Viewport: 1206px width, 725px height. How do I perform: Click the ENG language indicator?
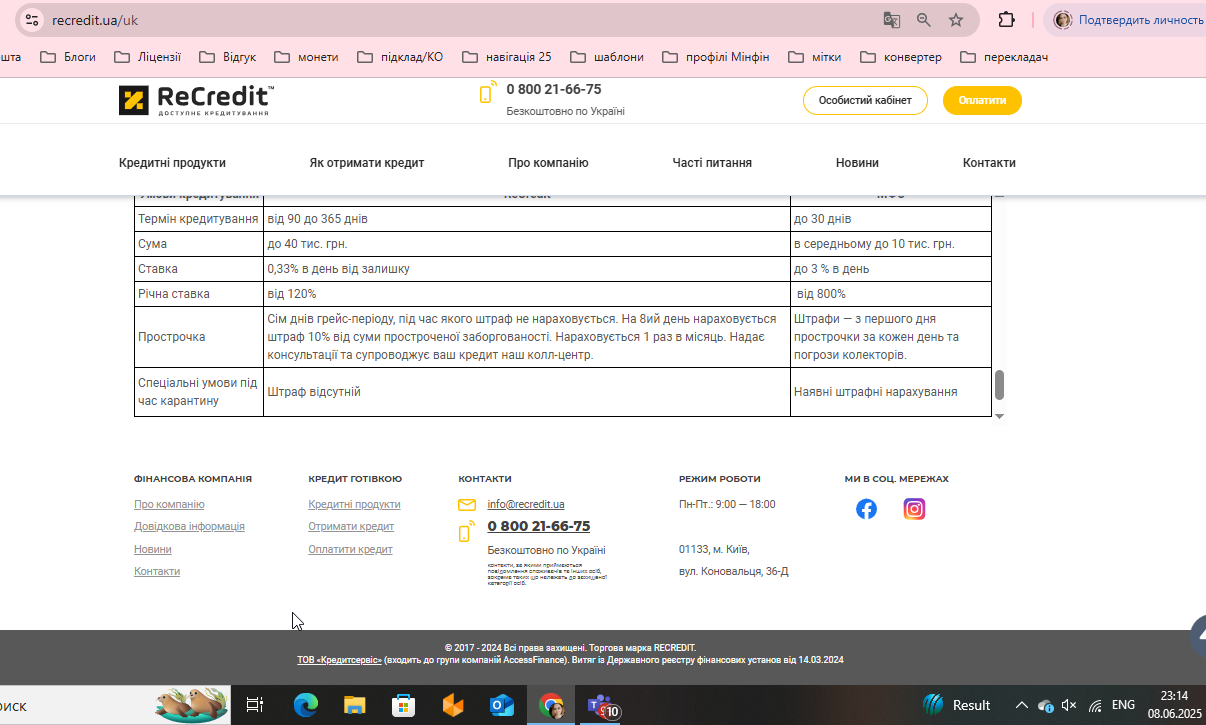click(x=1123, y=705)
